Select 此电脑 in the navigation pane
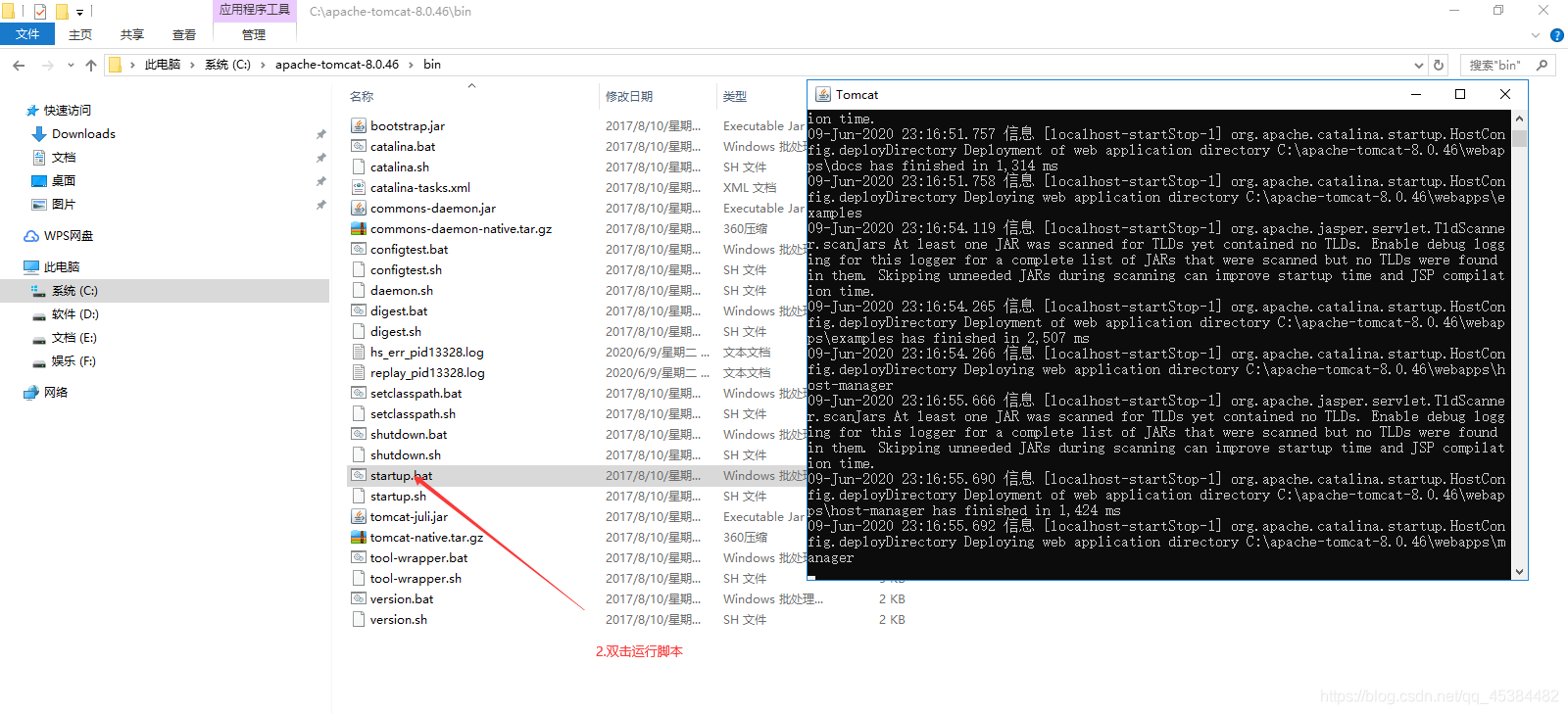This screenshot has height=714, width=1568. pos(61,267)
